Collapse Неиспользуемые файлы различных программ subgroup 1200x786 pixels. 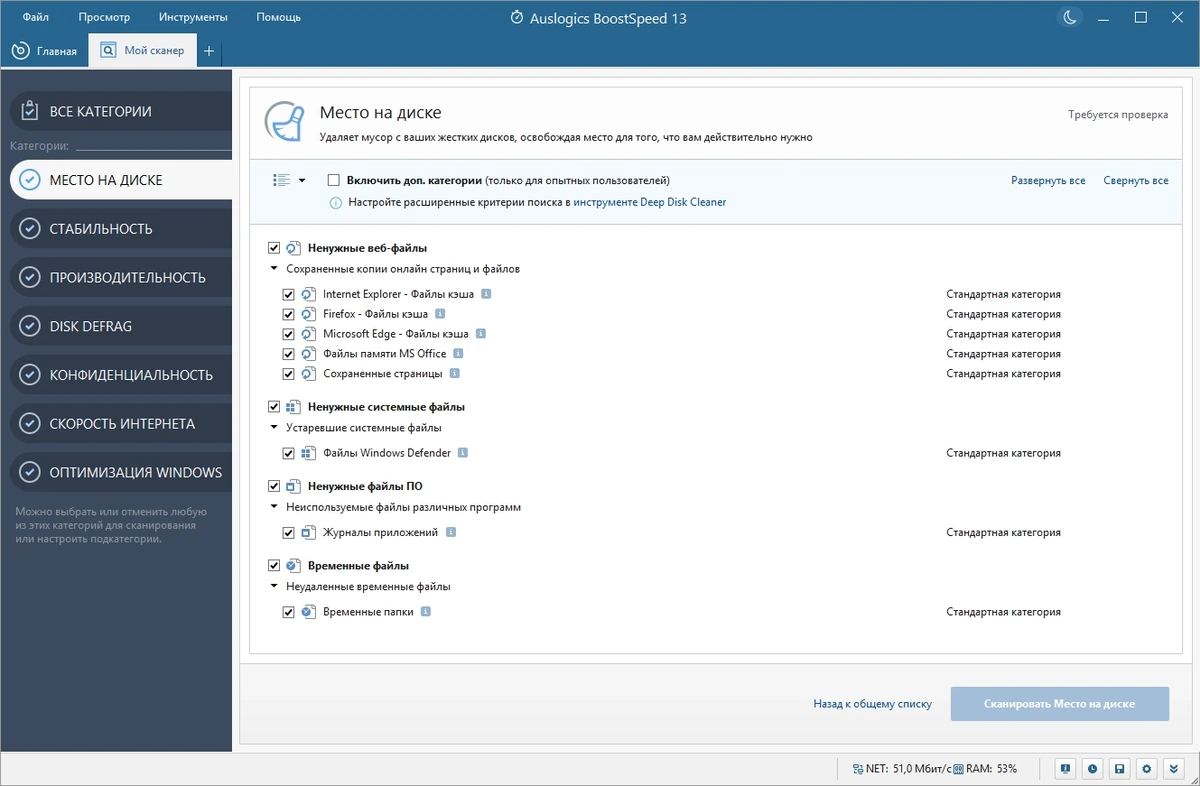274,507
